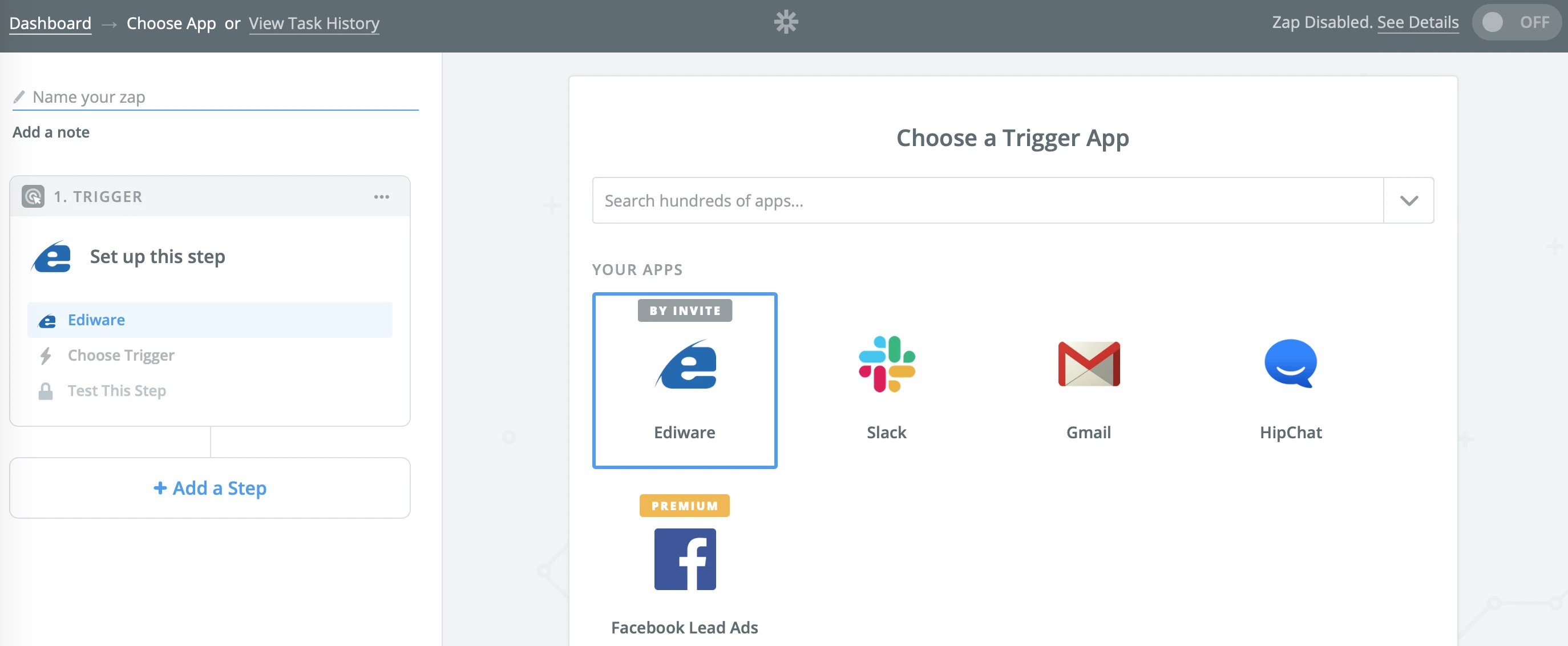Choose the Facebook Lead Ads icon
The image size is (1568, 646).
(x=684, y=559)
